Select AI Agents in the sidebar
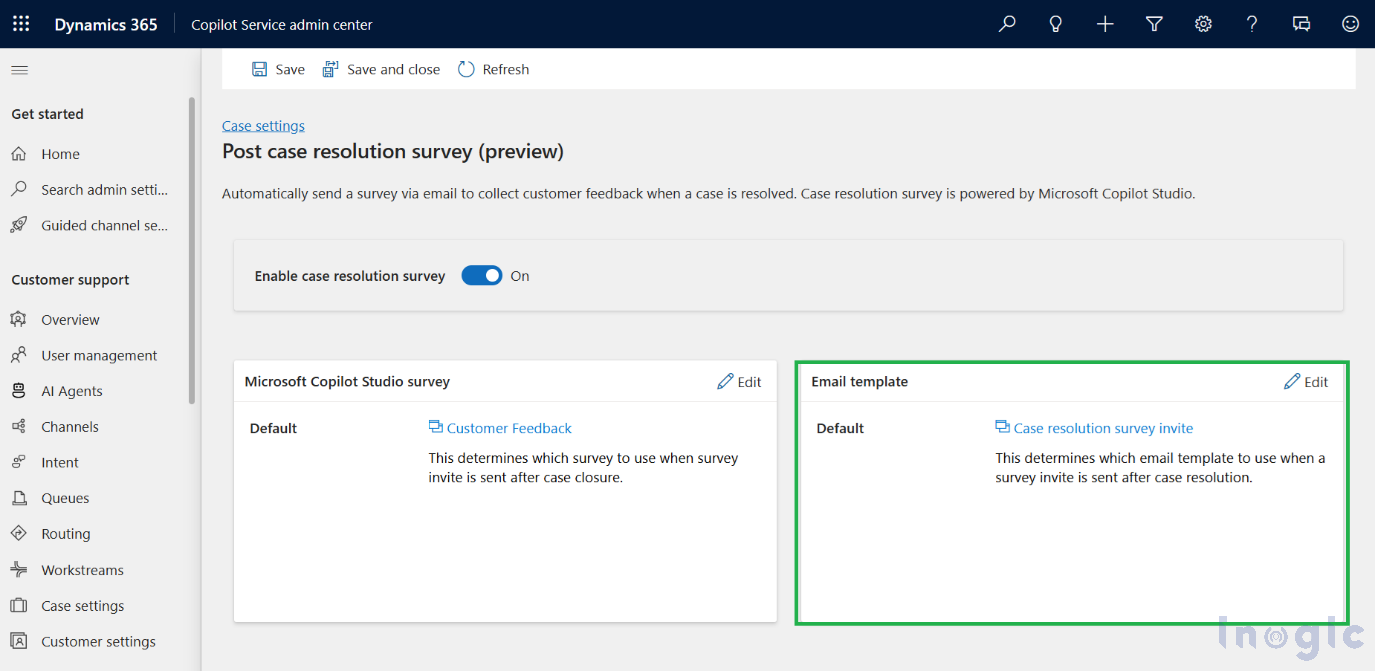The width and height of the screenshot is (1375, 671). 71,391
